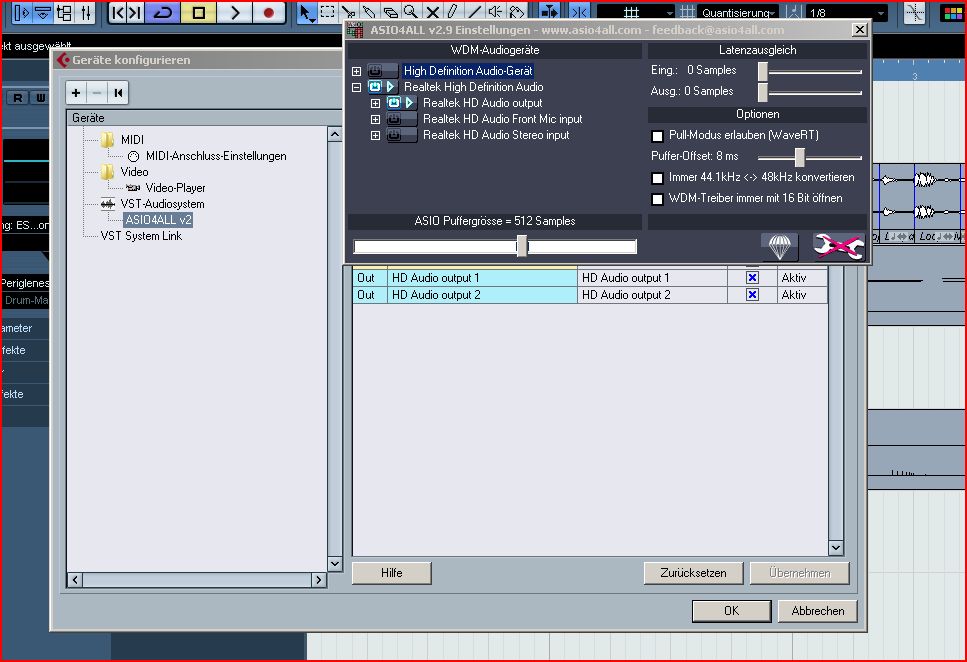Click the add device plus button

tap(76, 93)
